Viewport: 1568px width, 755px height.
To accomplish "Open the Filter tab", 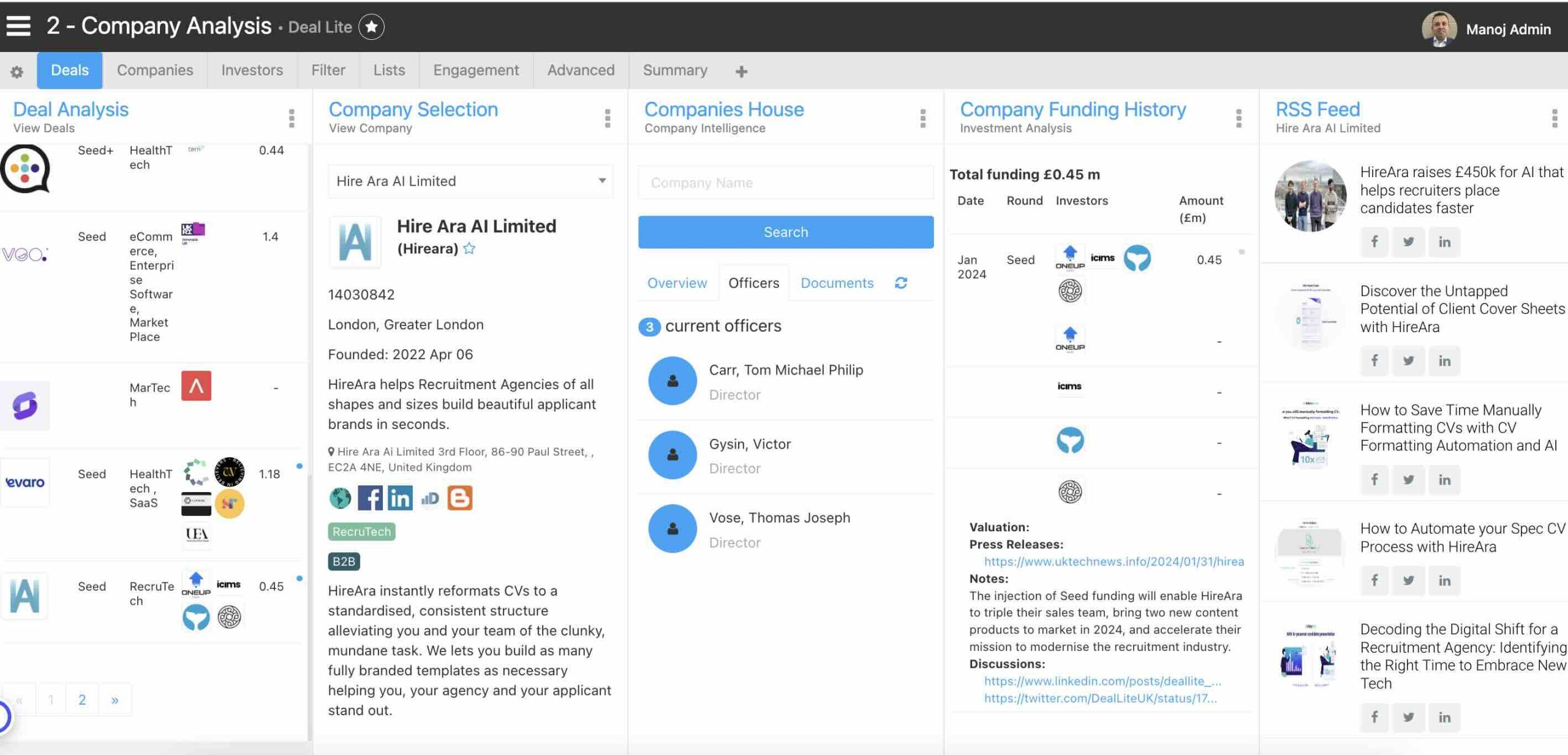I will (x=328, y=70).
